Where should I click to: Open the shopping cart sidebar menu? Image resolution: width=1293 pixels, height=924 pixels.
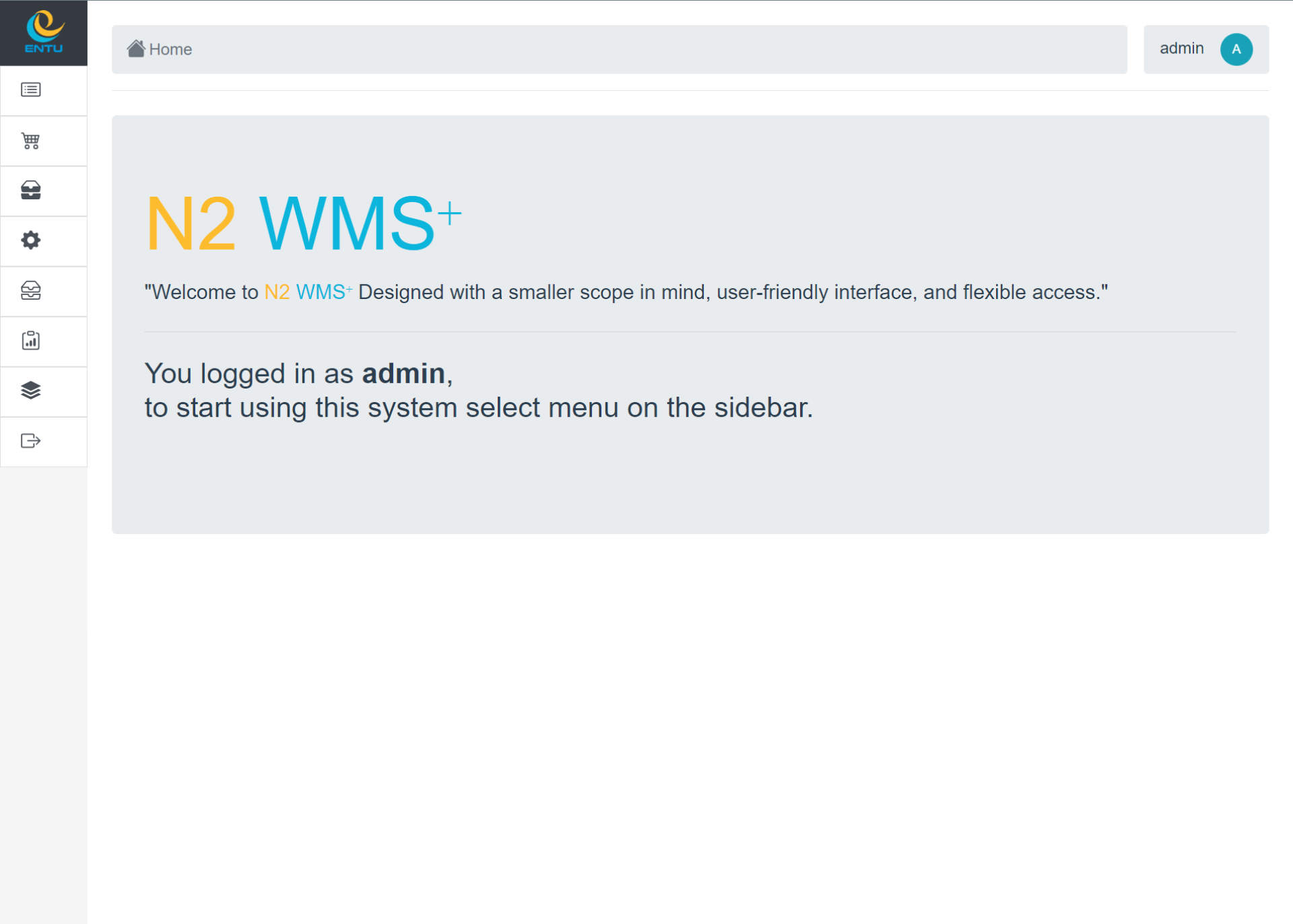click(x=31, y=141)
